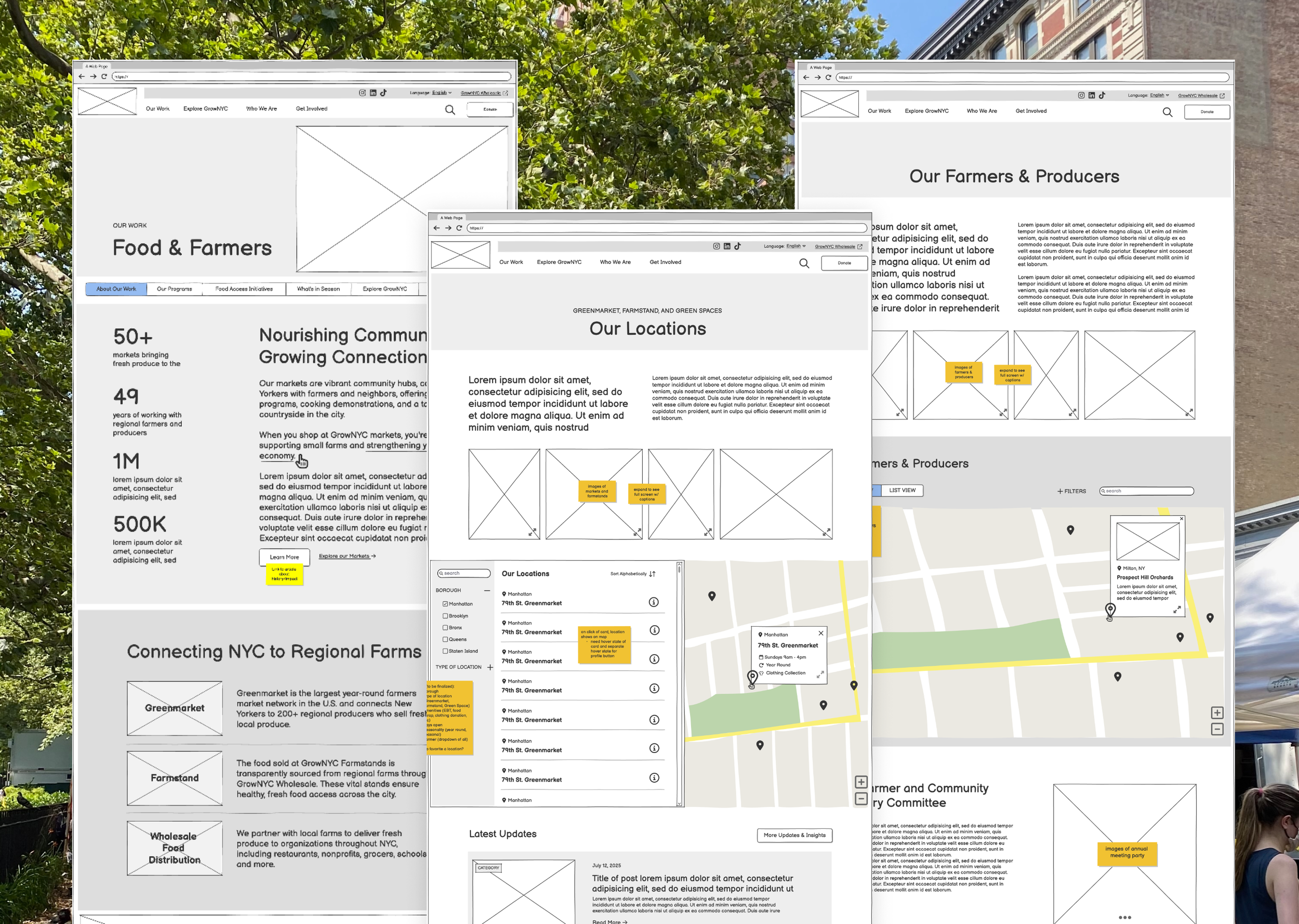
Task: Click info icon on first 79th St. Greenmarket card
Action: 654,602
